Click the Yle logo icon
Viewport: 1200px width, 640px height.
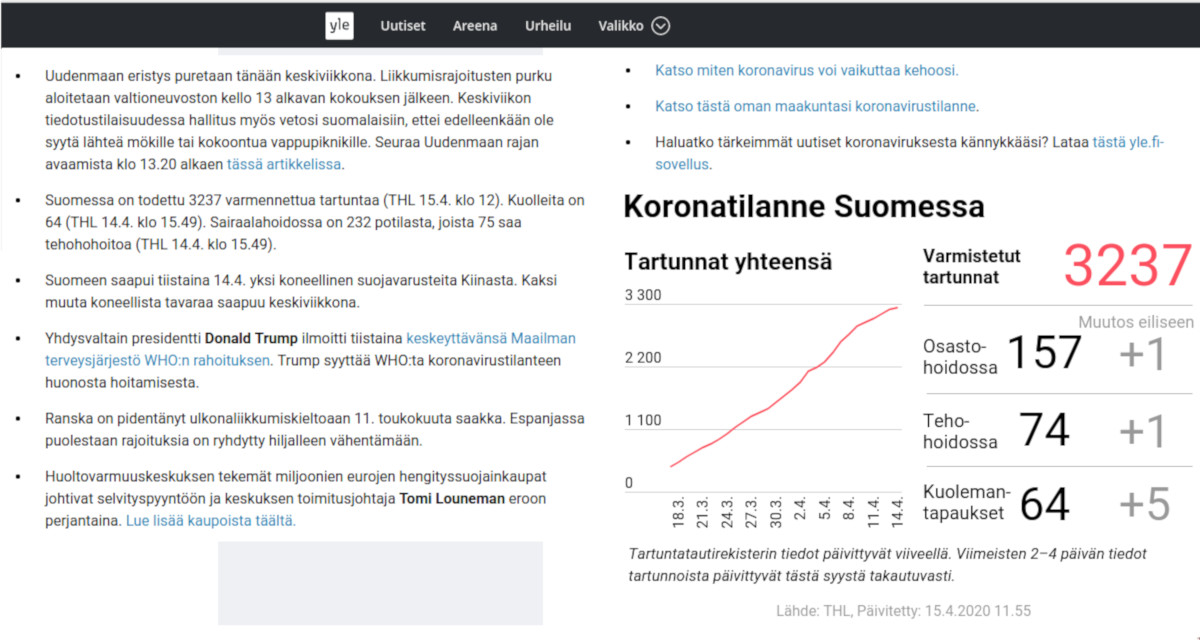tap(339, 26)
